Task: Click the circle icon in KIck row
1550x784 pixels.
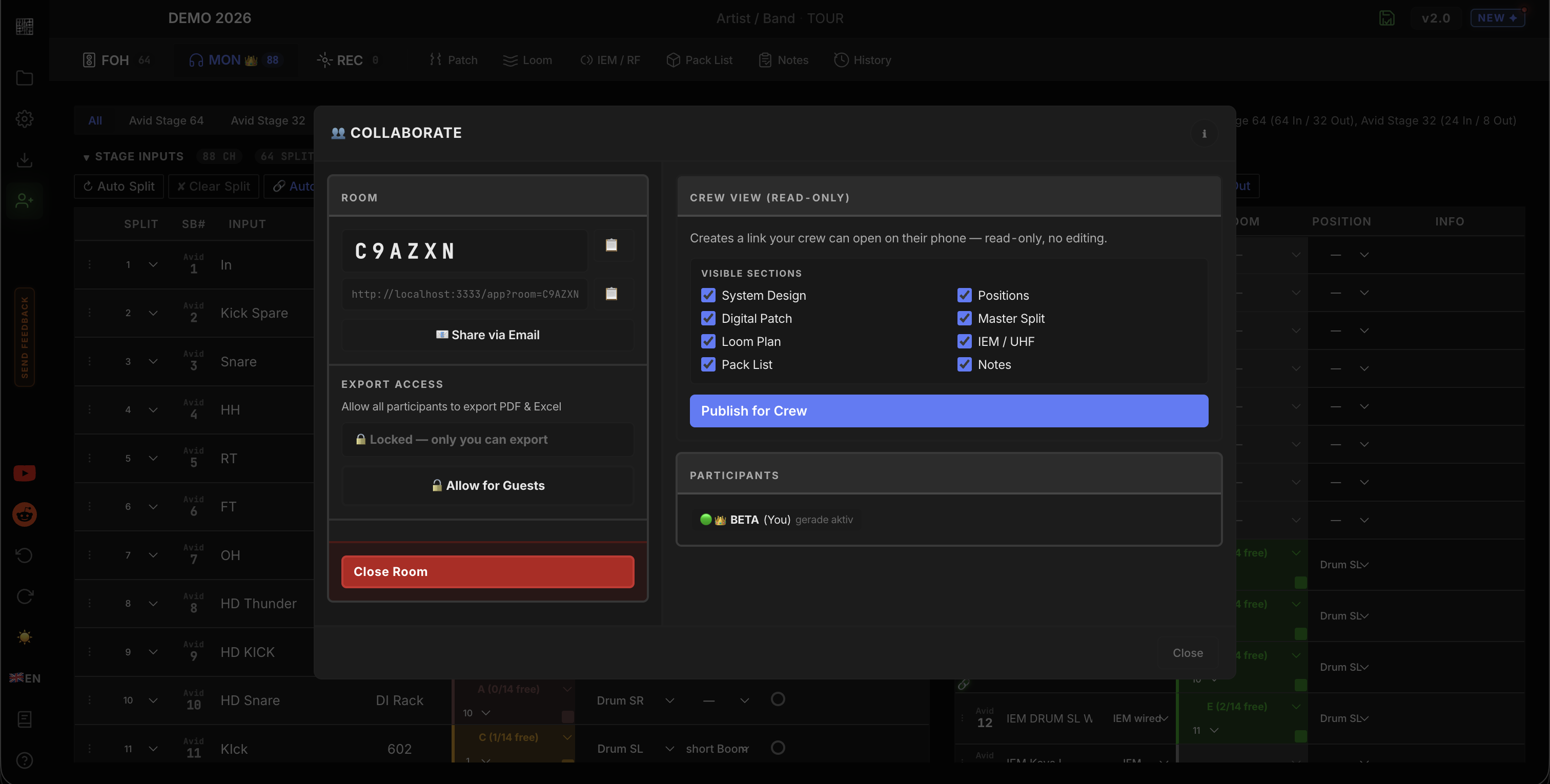Action: [x=778, y=748]
